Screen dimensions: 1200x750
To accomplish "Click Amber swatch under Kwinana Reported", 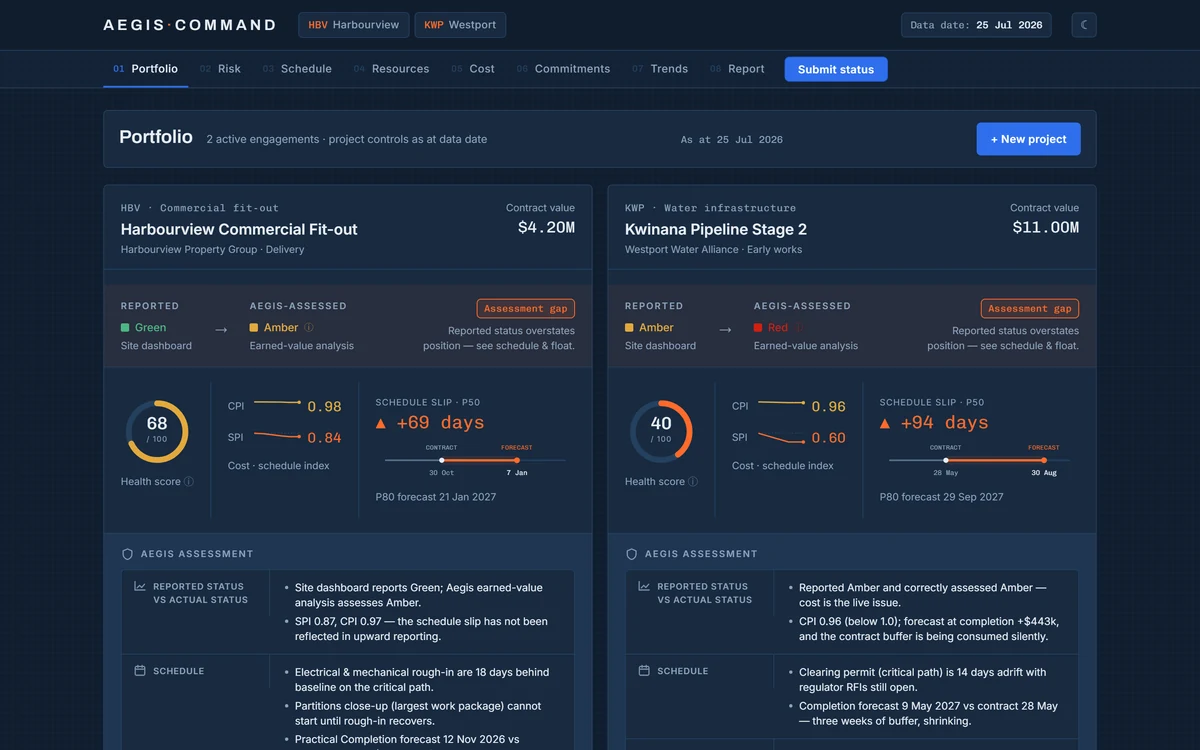I will 629,327.
